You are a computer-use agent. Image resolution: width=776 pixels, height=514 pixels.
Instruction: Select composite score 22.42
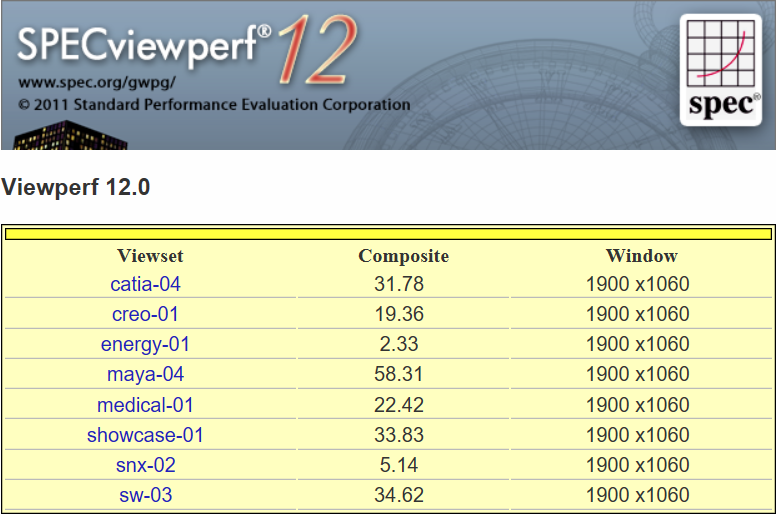(399, 405)
